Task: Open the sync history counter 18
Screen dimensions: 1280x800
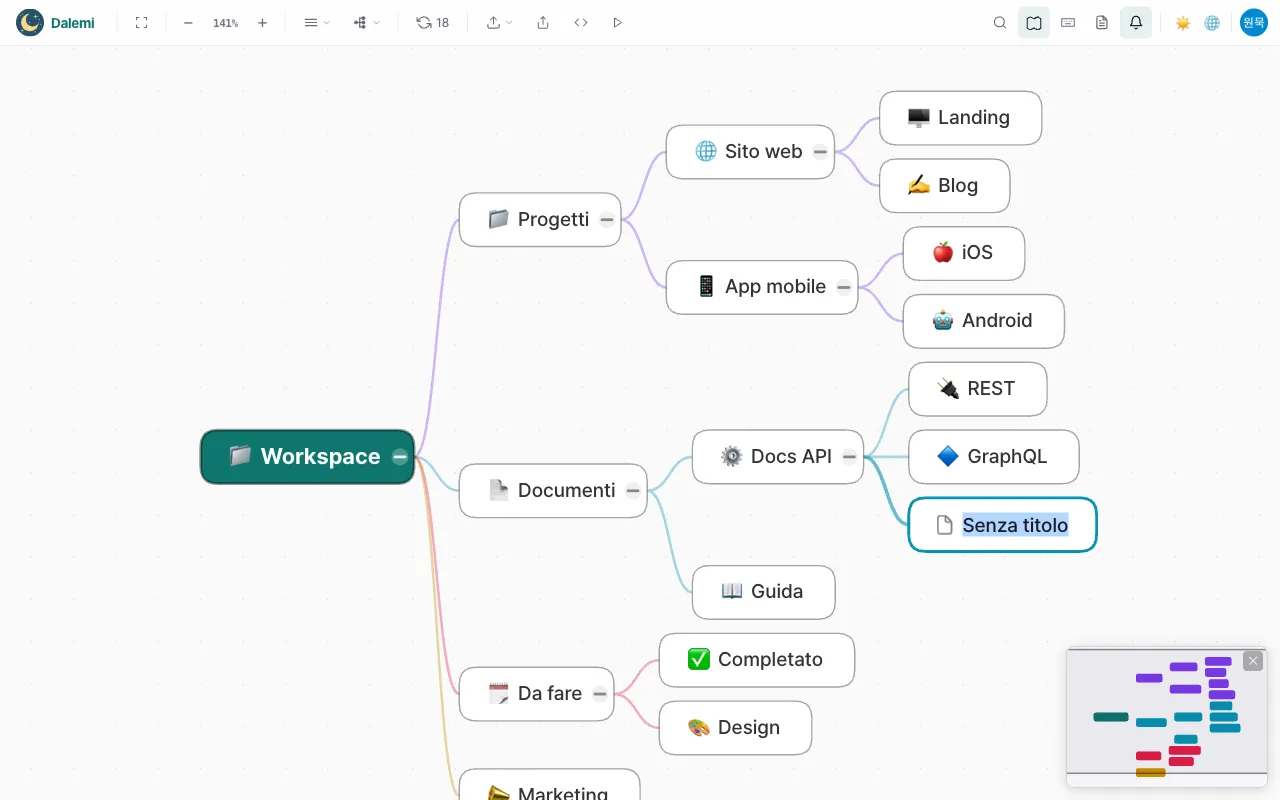Action: click(433, 22)
